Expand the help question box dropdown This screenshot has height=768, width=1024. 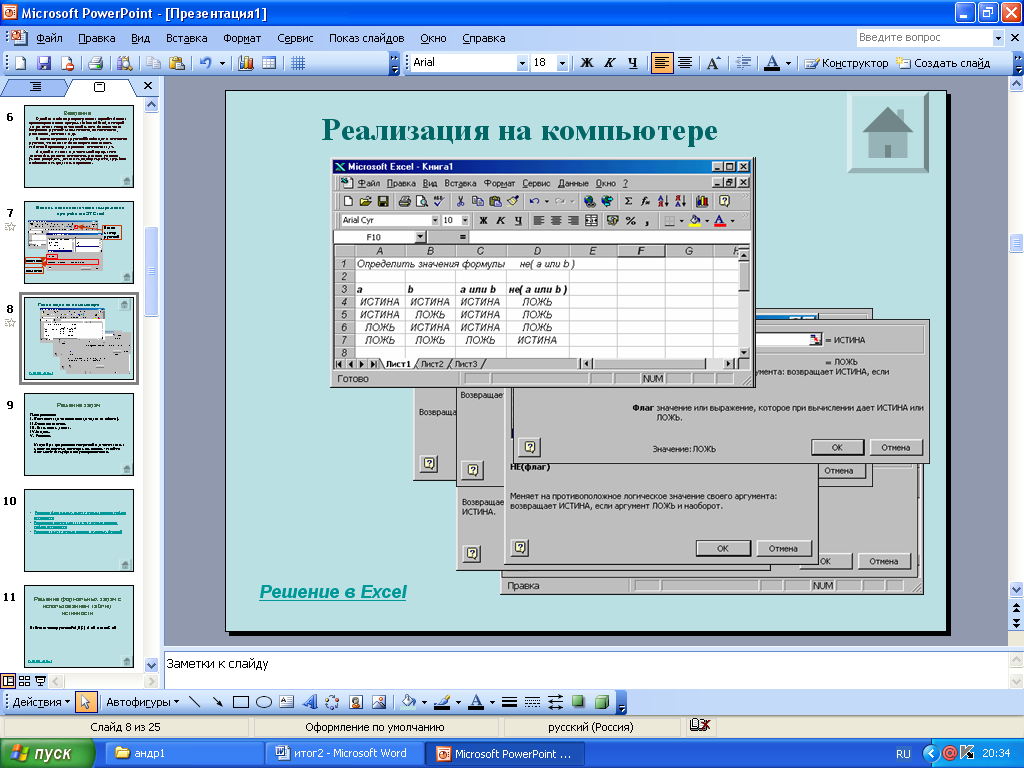click(x=998, y=38)
